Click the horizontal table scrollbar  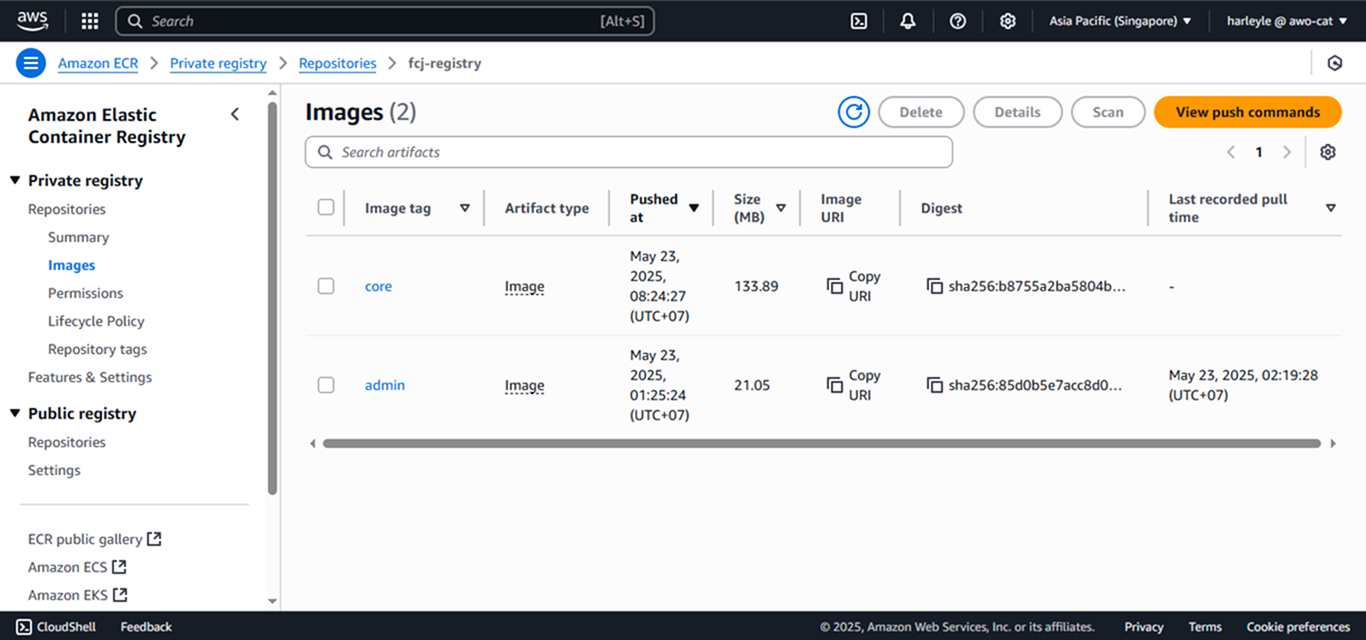coord(821,443)
